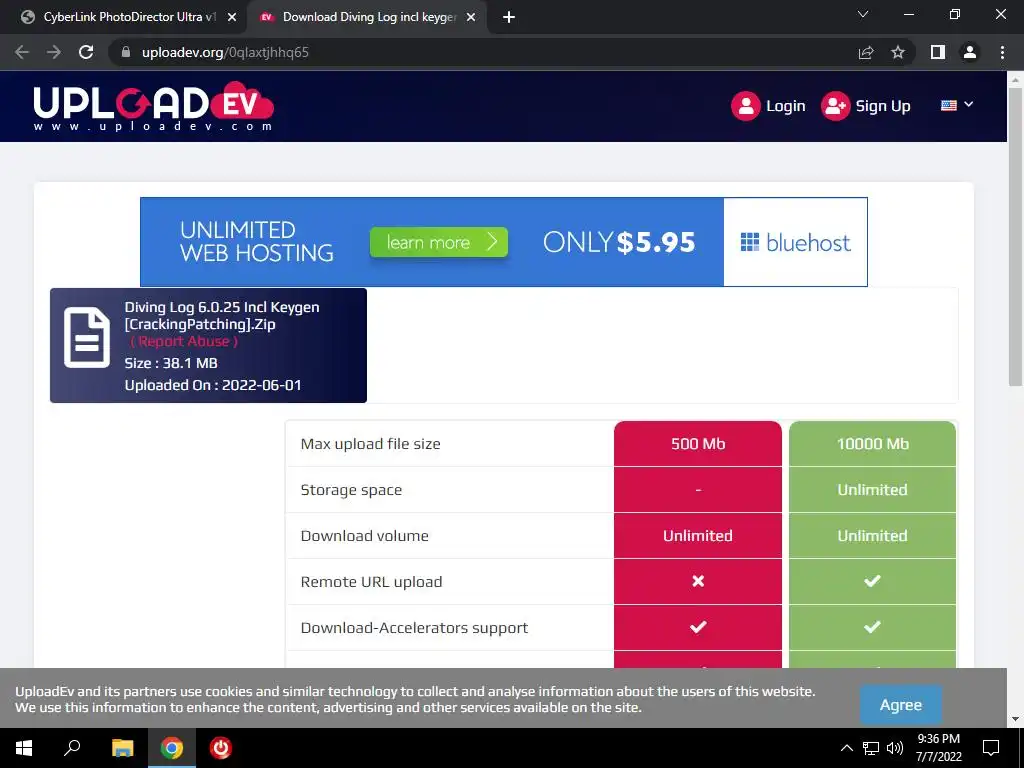Click Download volume row label
This screenshot has width=1024, height=768.
click(x=364, y=536)
